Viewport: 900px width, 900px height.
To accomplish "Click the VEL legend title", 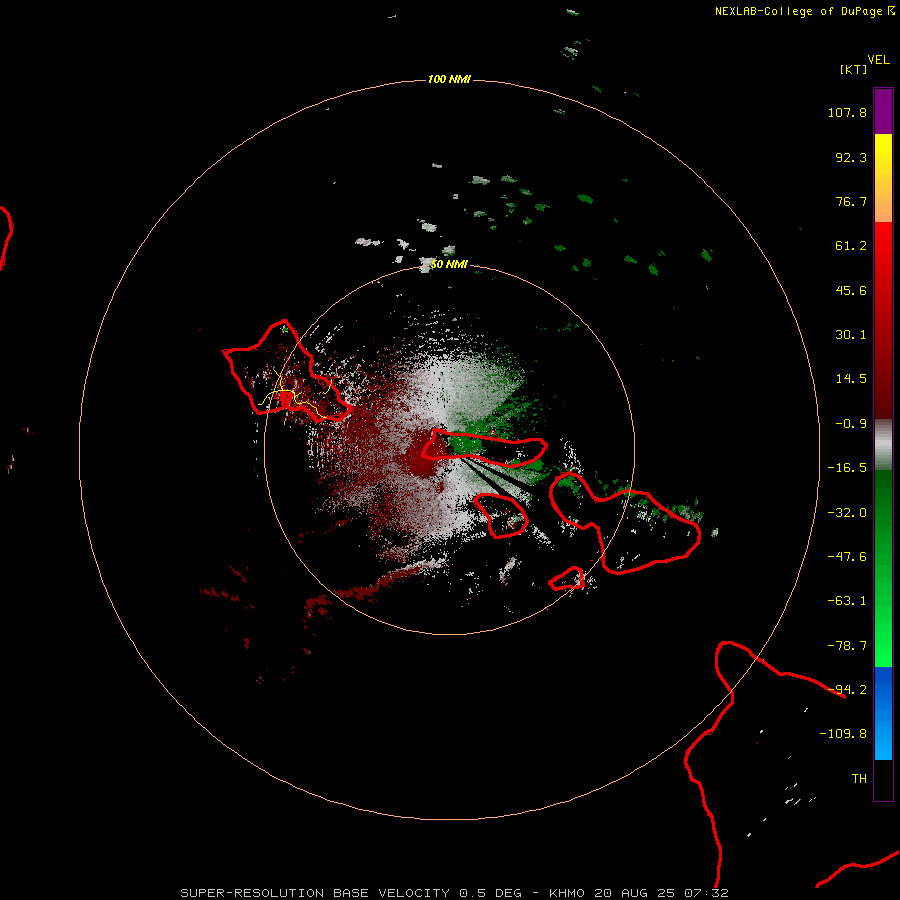I will [x=878, y=60].
